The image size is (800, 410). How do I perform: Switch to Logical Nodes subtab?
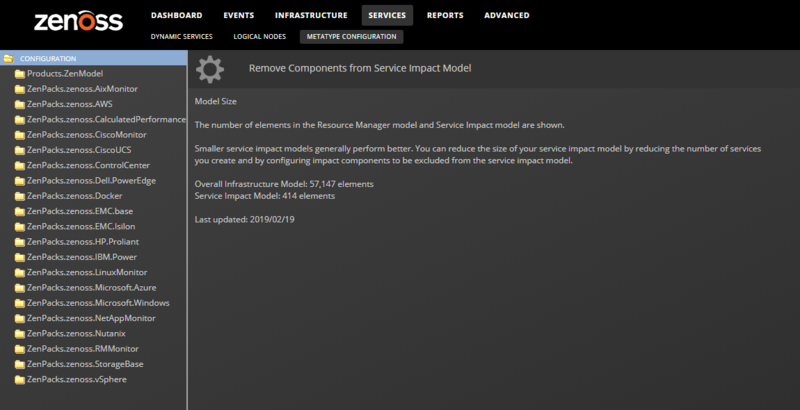coord(260,37)
